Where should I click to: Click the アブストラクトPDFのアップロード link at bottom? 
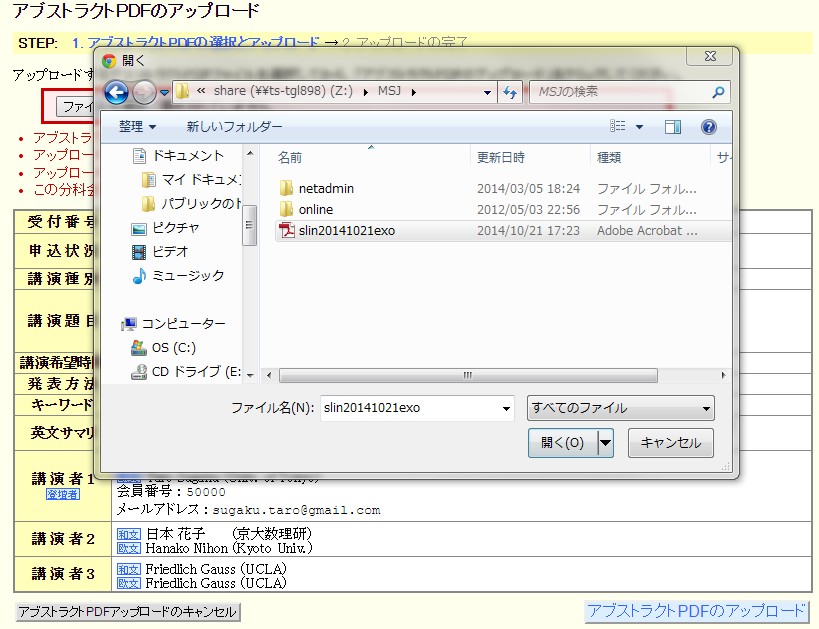tap(696, 611)
